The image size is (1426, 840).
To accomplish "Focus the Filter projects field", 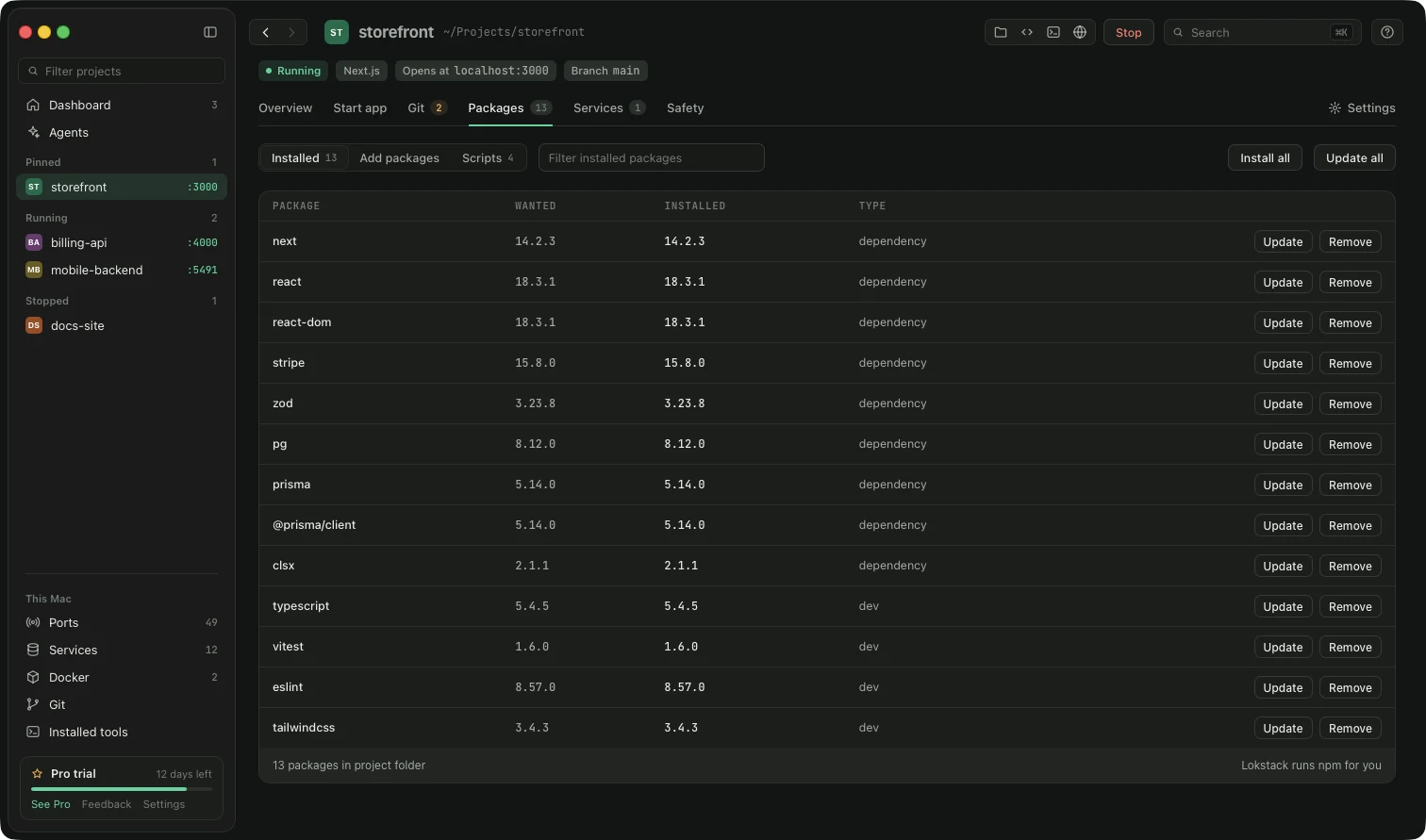I will tap(122, 71).
